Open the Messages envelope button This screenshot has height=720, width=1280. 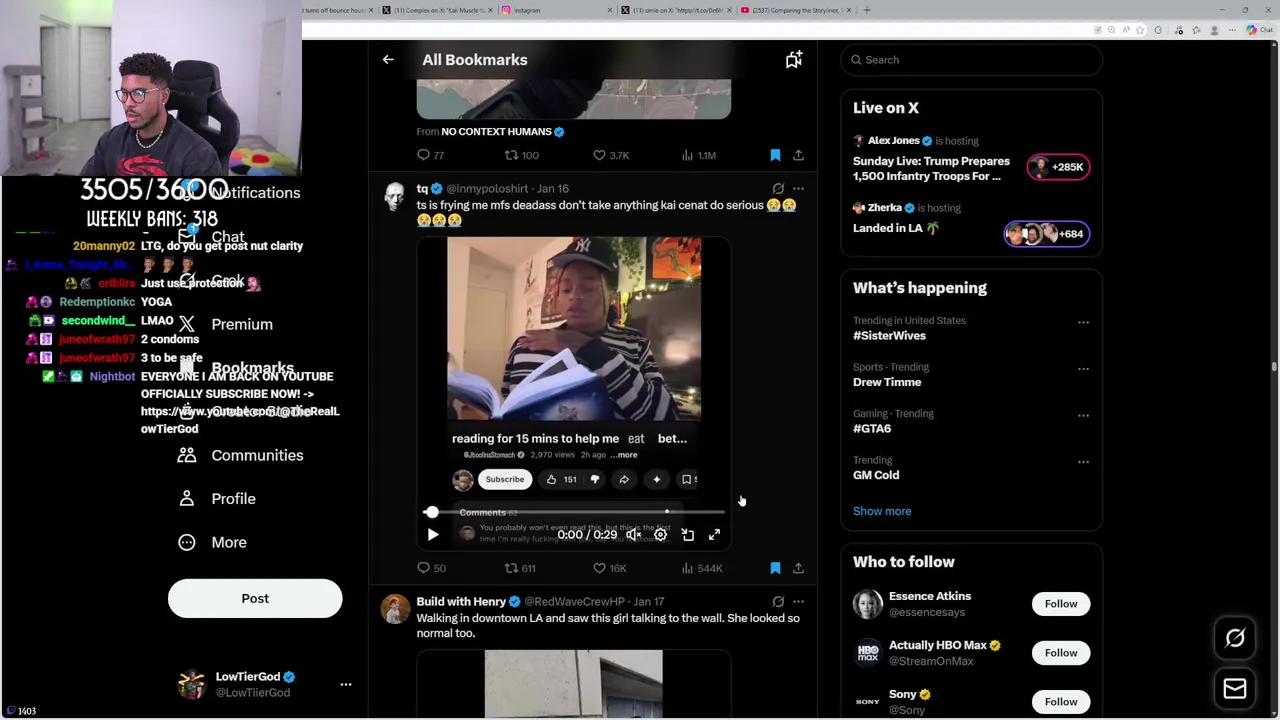(1235, 688)
